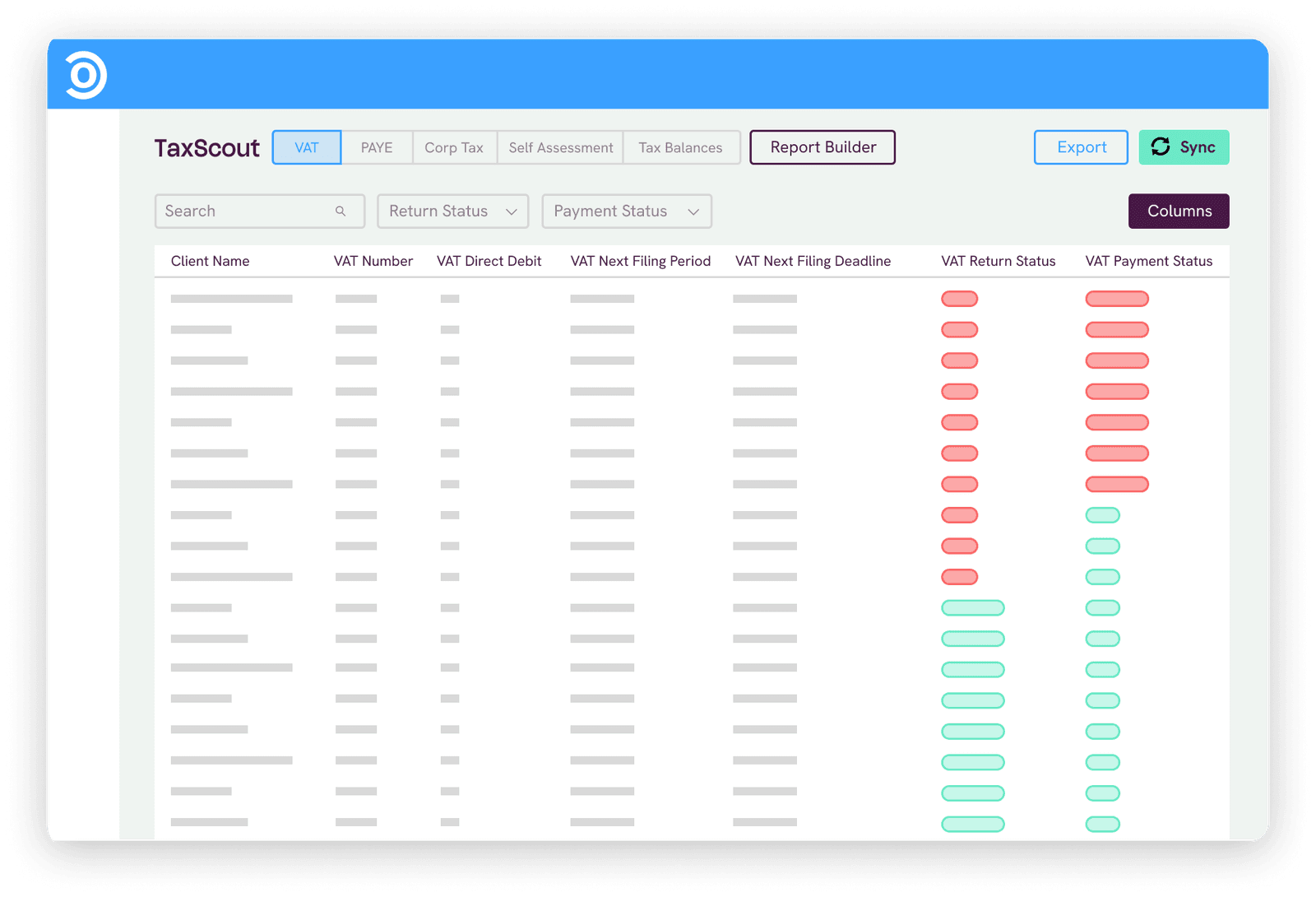
Task: Select the Corp Tax tab
Action: click(454, 147)
